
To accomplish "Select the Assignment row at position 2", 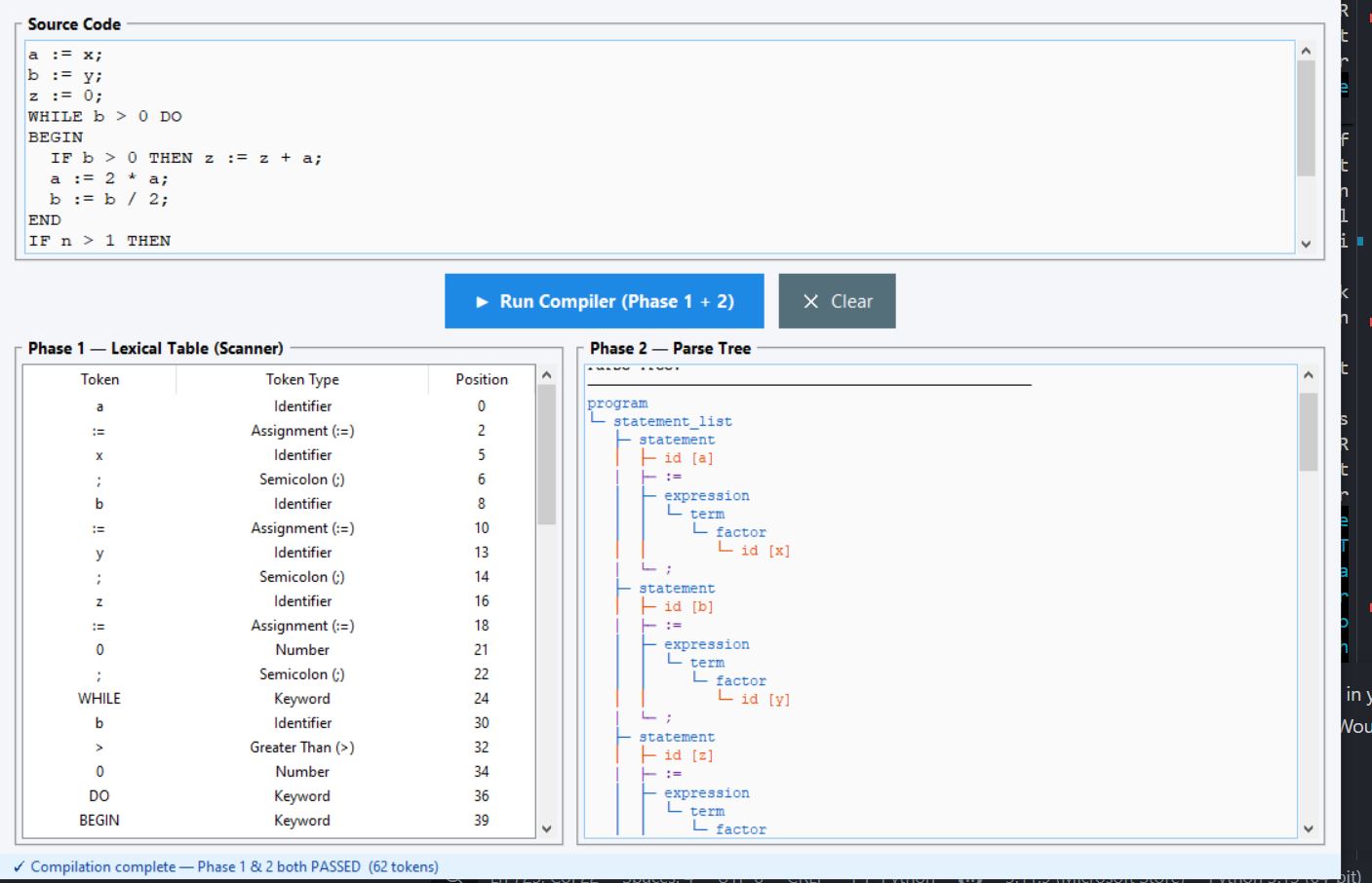I will click(279, 431).
